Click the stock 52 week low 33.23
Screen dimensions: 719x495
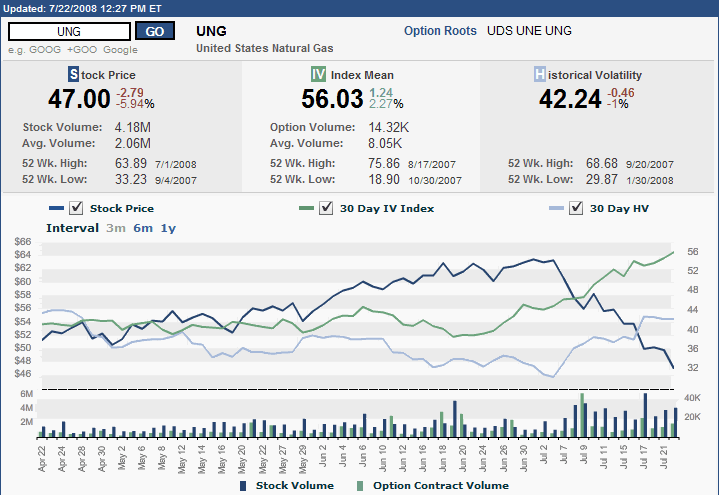pyautogui.click(x=131, y=179)
